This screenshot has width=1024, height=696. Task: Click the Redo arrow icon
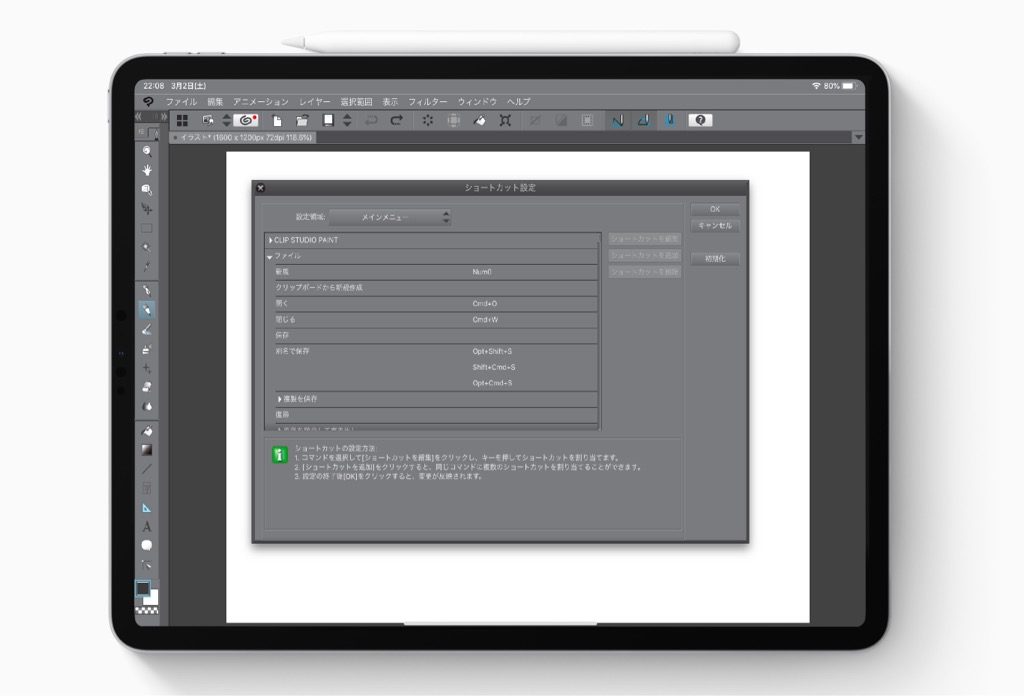click(396, 121)
